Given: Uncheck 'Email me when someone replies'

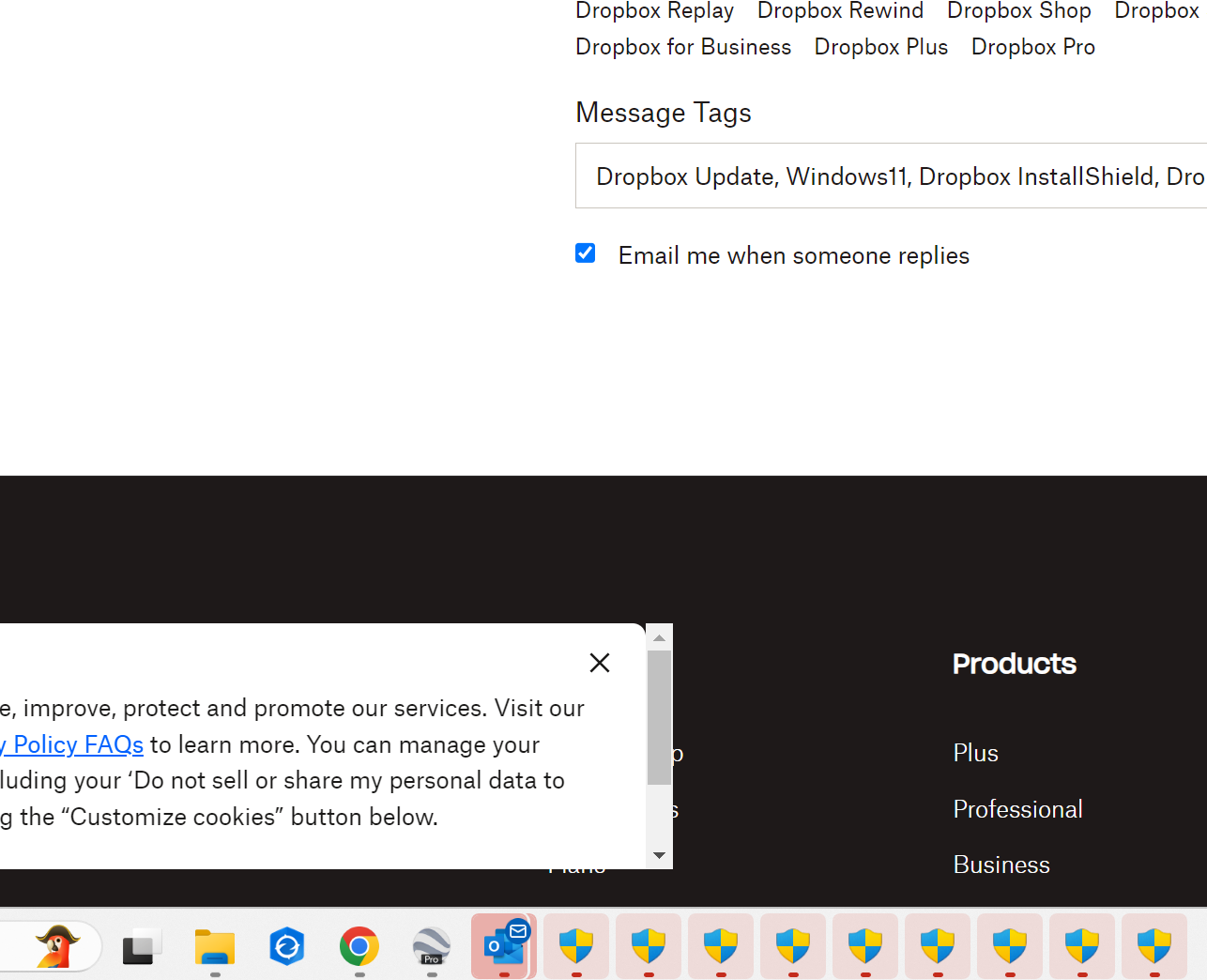Looking at the screenshot, I should pyautogui.click(x=585, y=253).
